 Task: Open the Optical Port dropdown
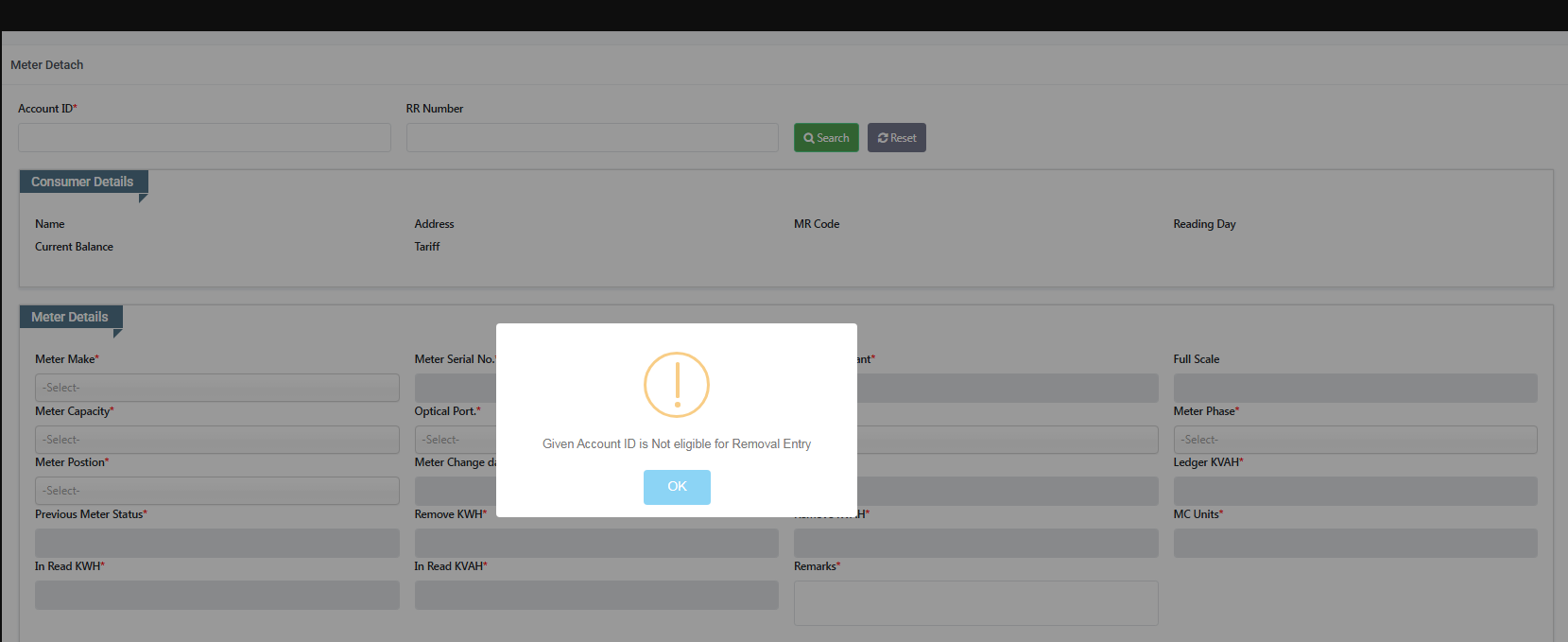click(x=456, y=440)
